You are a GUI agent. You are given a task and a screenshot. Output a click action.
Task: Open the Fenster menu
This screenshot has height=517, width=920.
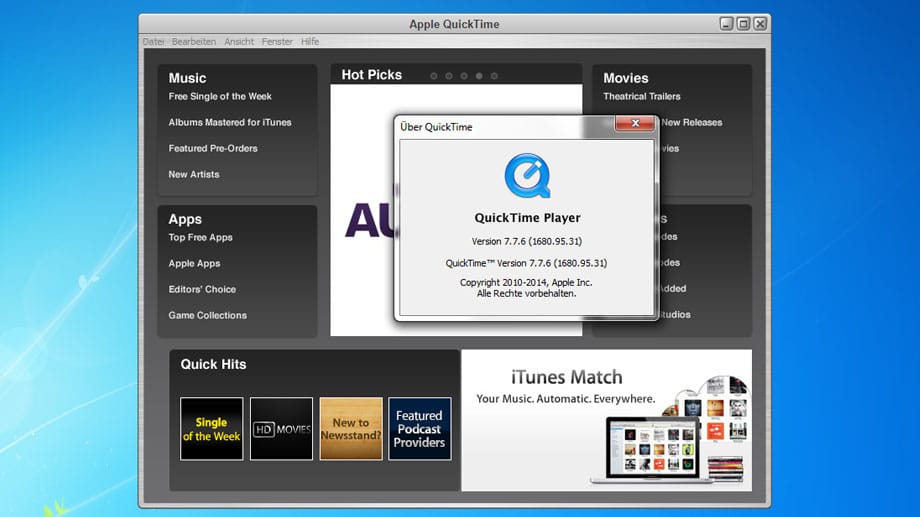(x=277, y=42)
